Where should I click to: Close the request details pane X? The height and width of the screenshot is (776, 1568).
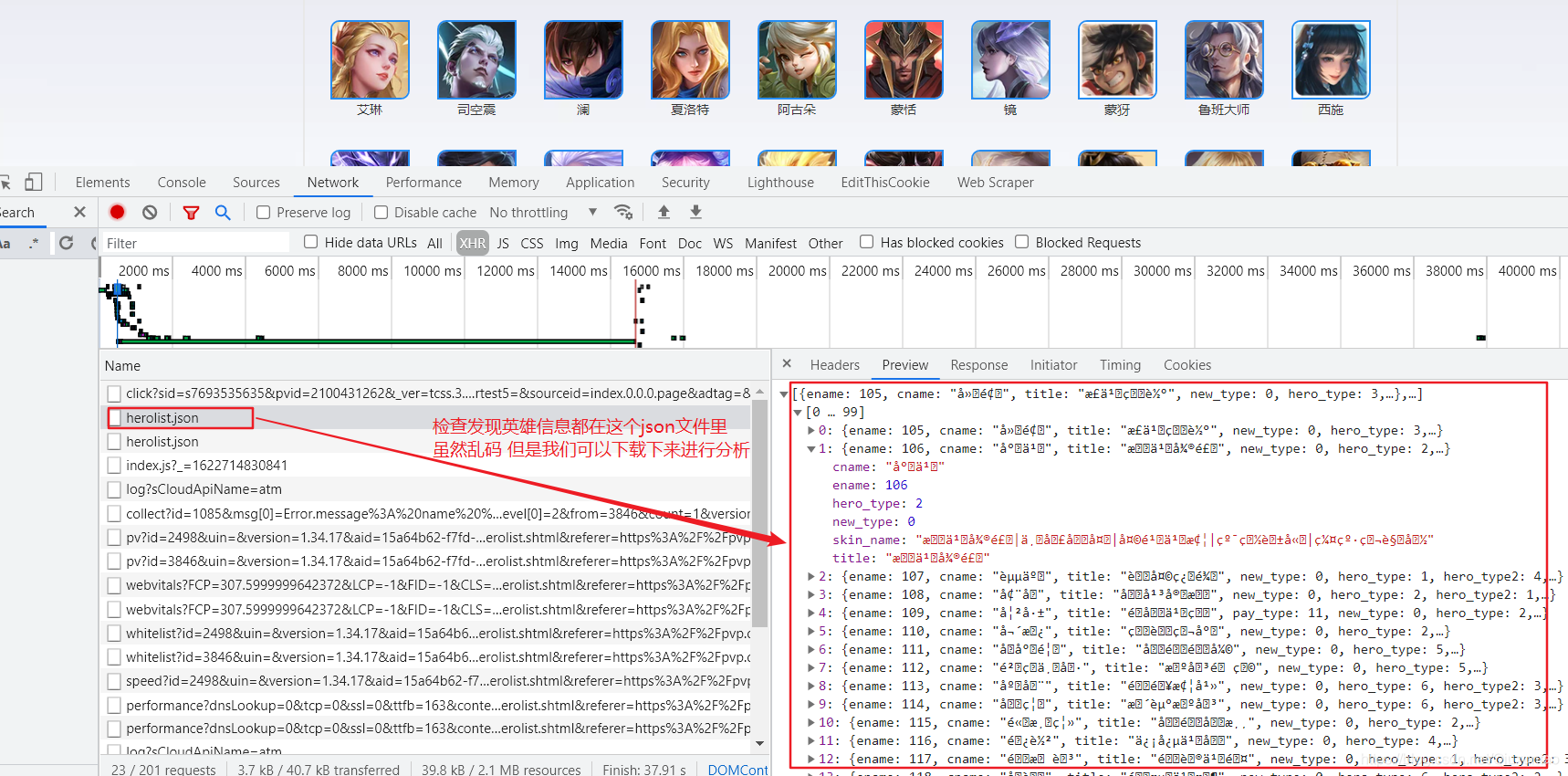[x=787, y=363]
